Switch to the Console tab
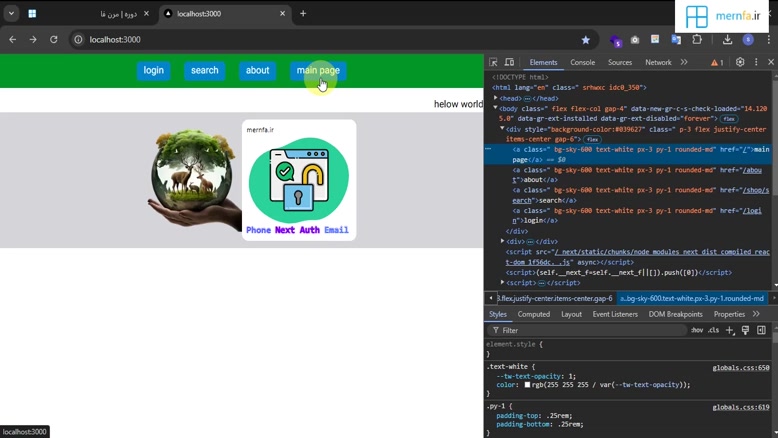Screen dimensions: 778x438 (582, 62)
